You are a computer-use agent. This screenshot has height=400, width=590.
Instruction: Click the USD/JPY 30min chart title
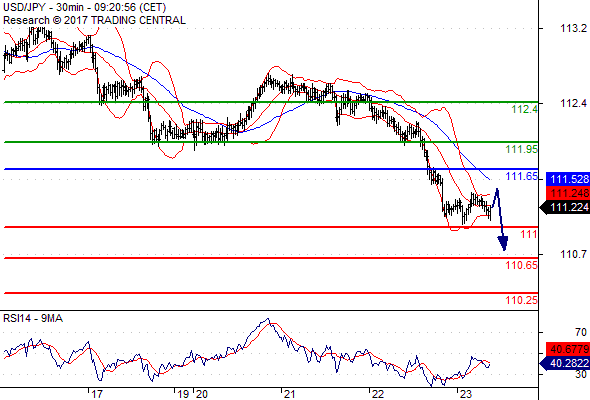coord(85,7)
